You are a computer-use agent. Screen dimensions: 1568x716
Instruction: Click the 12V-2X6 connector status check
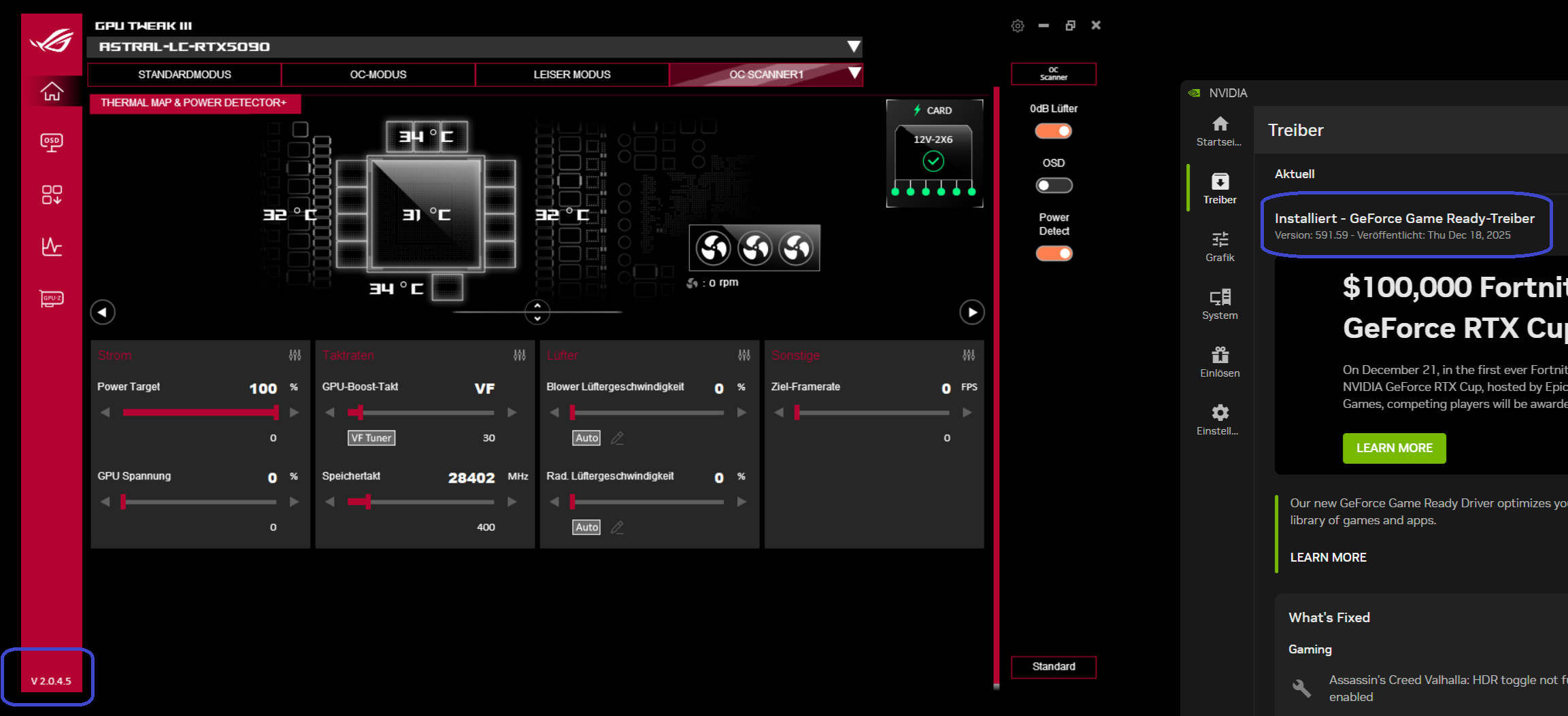(x=933, y=161)
